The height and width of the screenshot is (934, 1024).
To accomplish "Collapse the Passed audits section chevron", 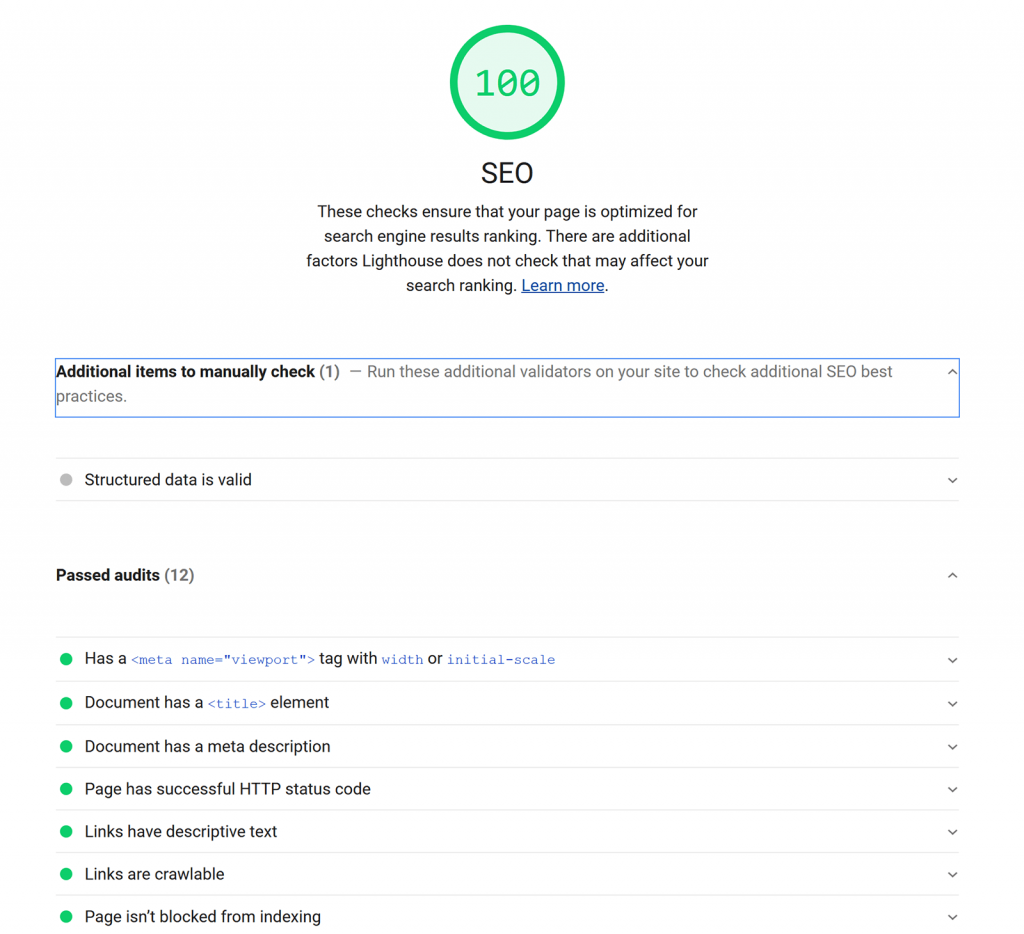I will [x=952, y=575].
